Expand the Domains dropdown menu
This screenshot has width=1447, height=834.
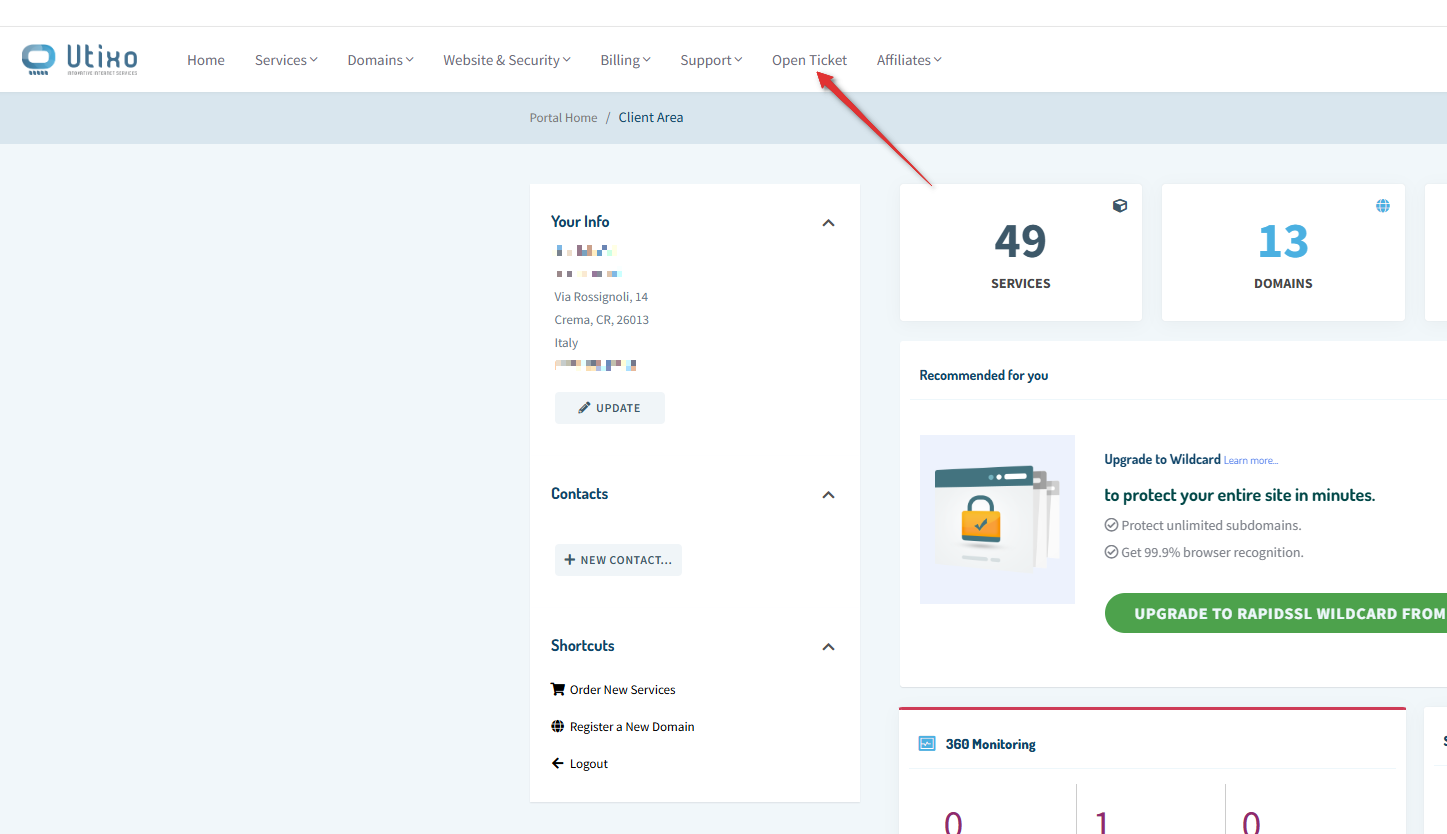pyautogui.click(x=380, y=60)
